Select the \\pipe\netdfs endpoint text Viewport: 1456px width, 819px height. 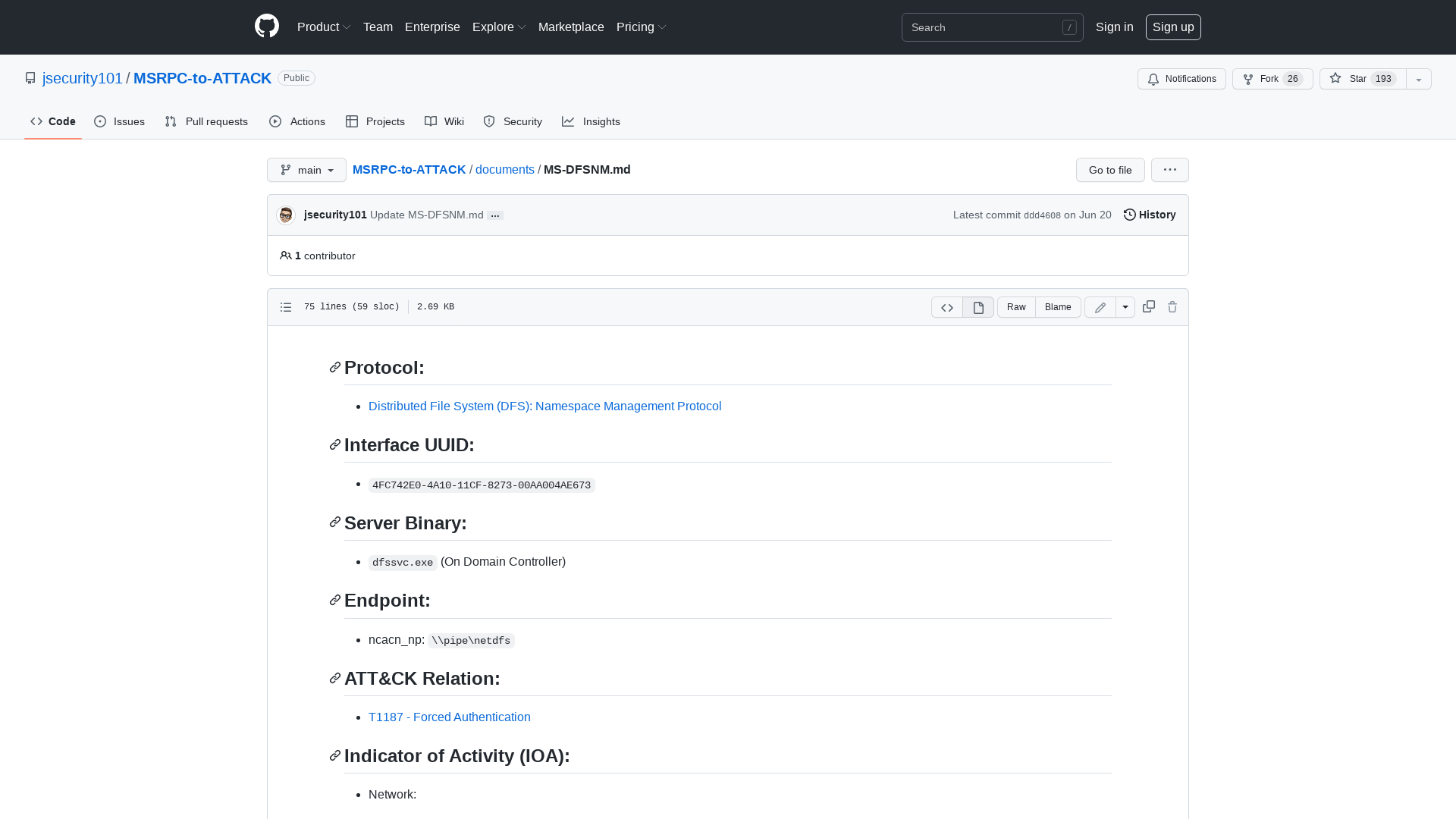(471, 641)
